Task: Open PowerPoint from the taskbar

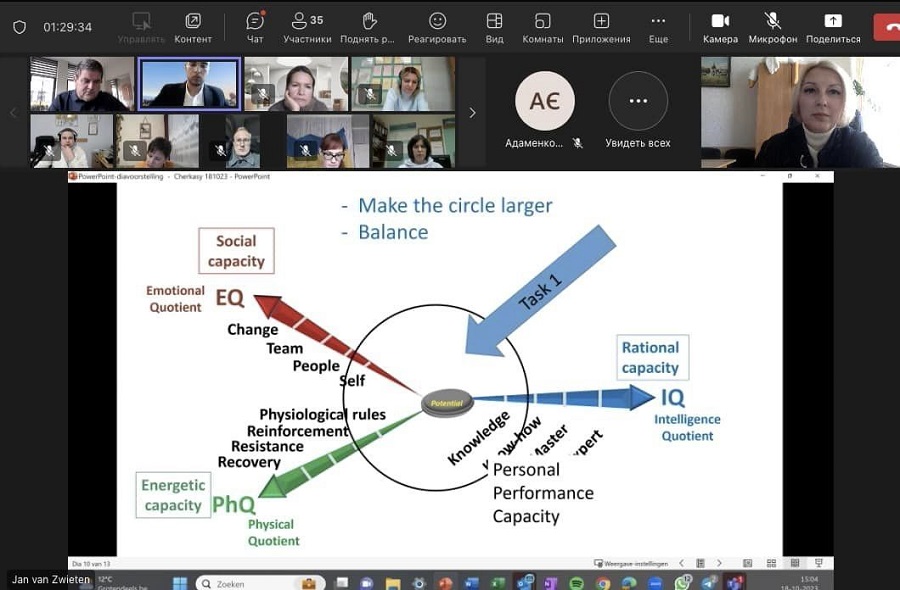Action: click(x=445, y=583)
